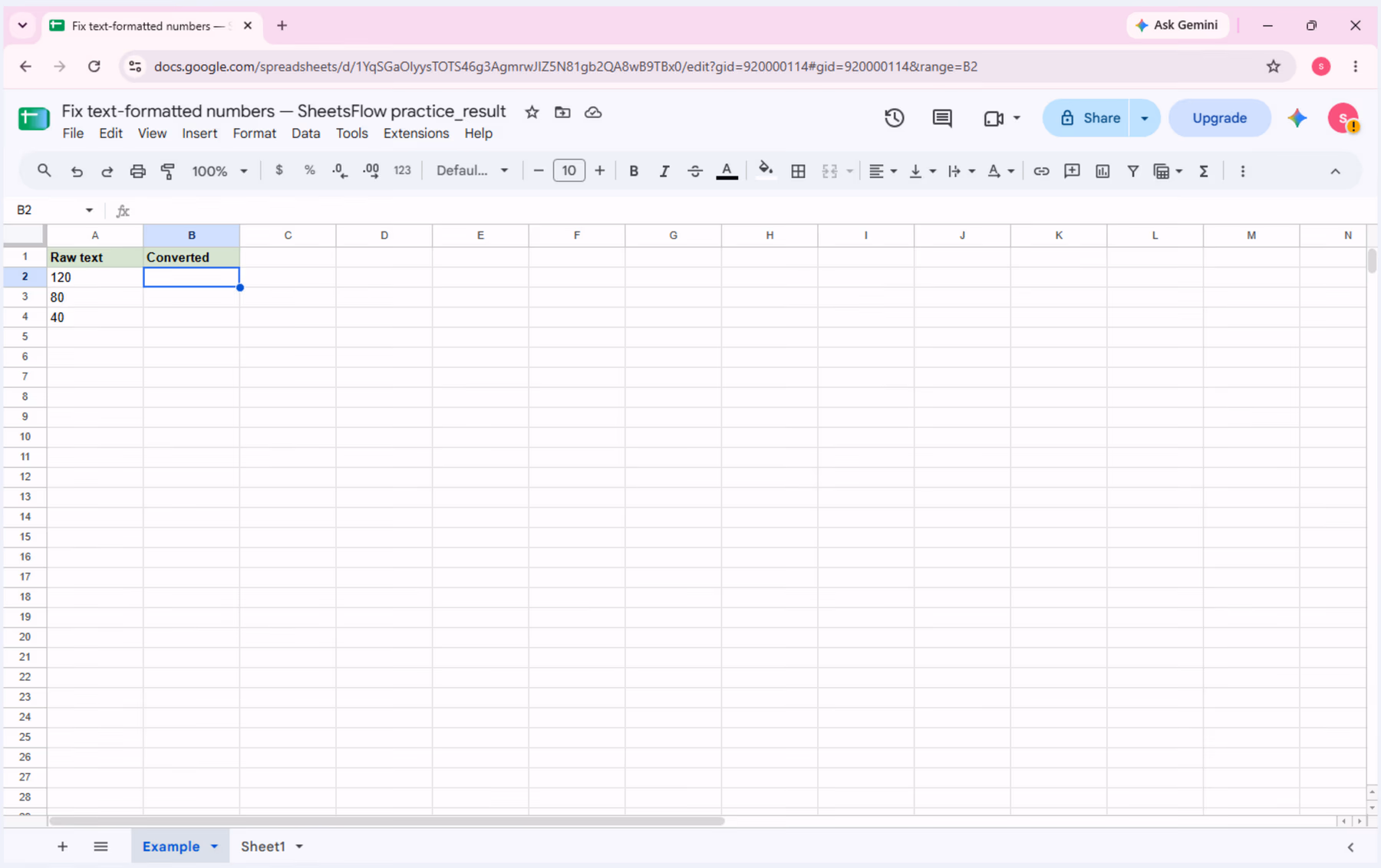Toggle italic formatting
This screenshot has height=868, width=1381.
(x=664, y=171)
